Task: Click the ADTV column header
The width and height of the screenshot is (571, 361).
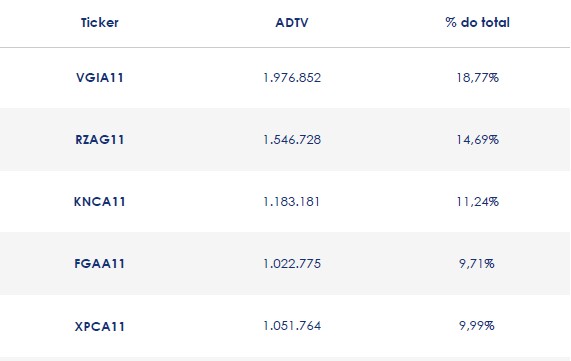Action: point(292,23)
